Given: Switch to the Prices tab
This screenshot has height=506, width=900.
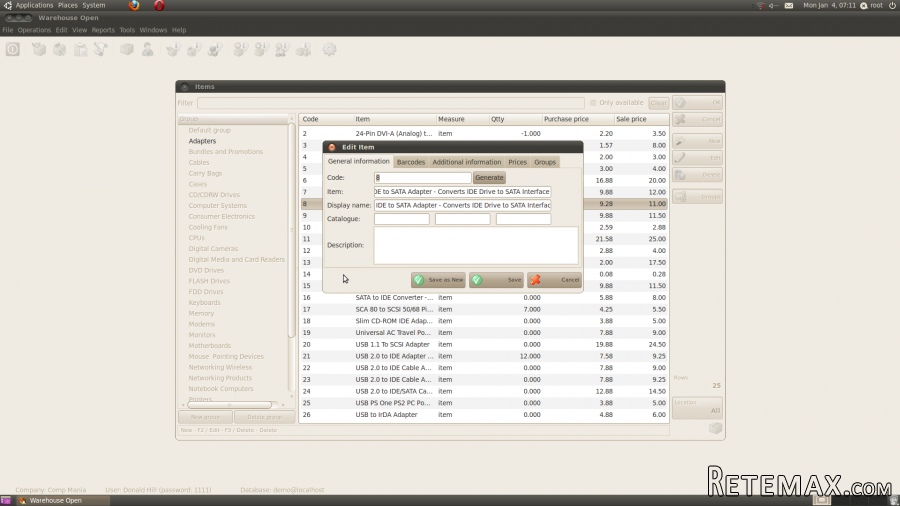Looking at the screenshot, I should [x=517, y=162].
